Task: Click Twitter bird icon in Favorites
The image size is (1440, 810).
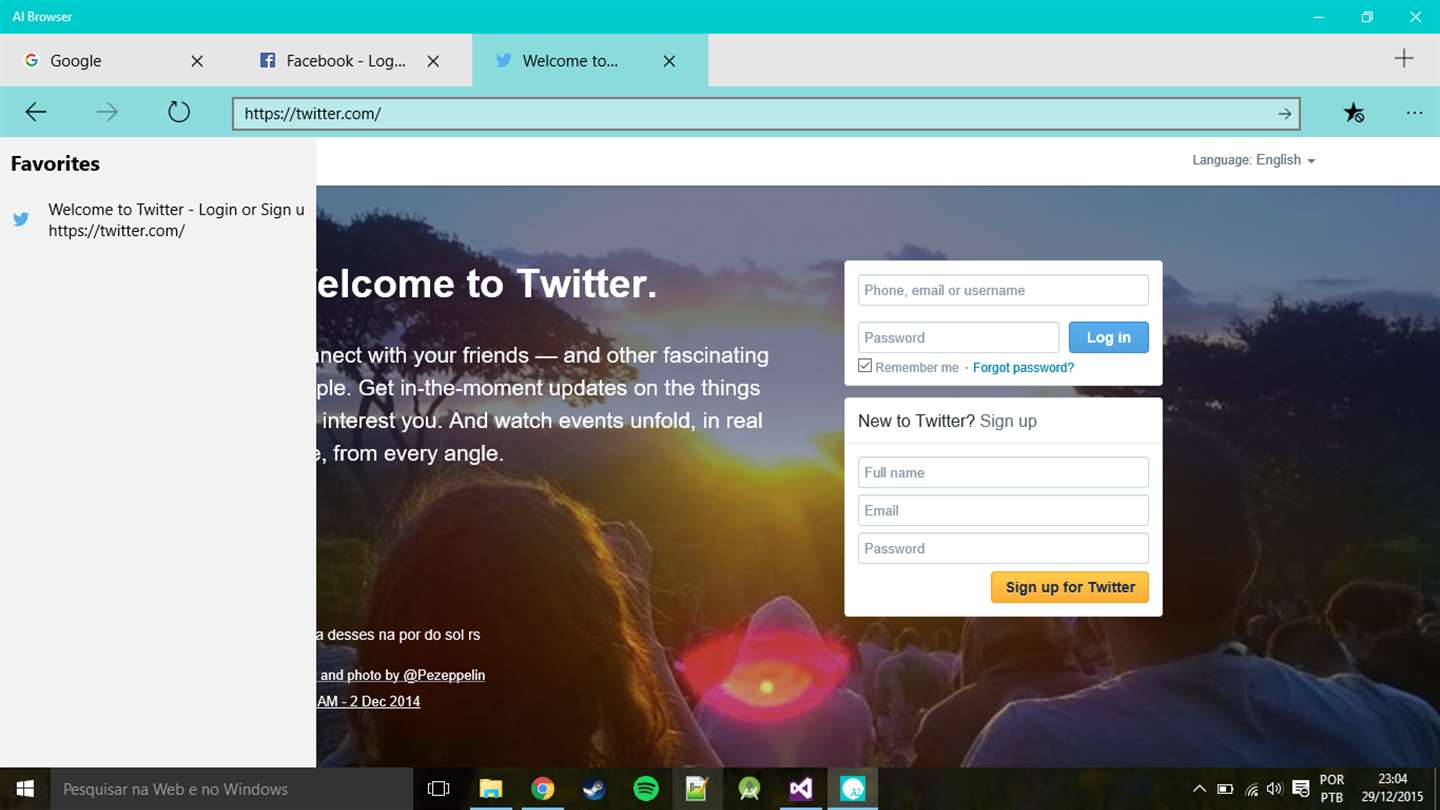Action: (x=21, y=219)
